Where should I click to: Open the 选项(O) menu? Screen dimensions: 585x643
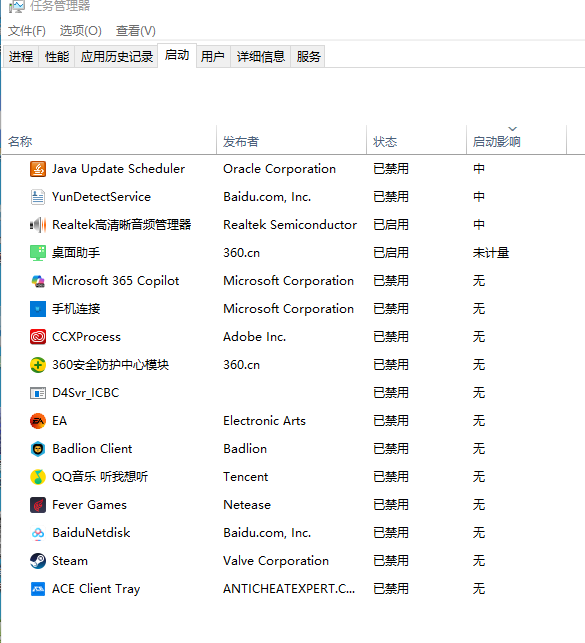point(80,31)
